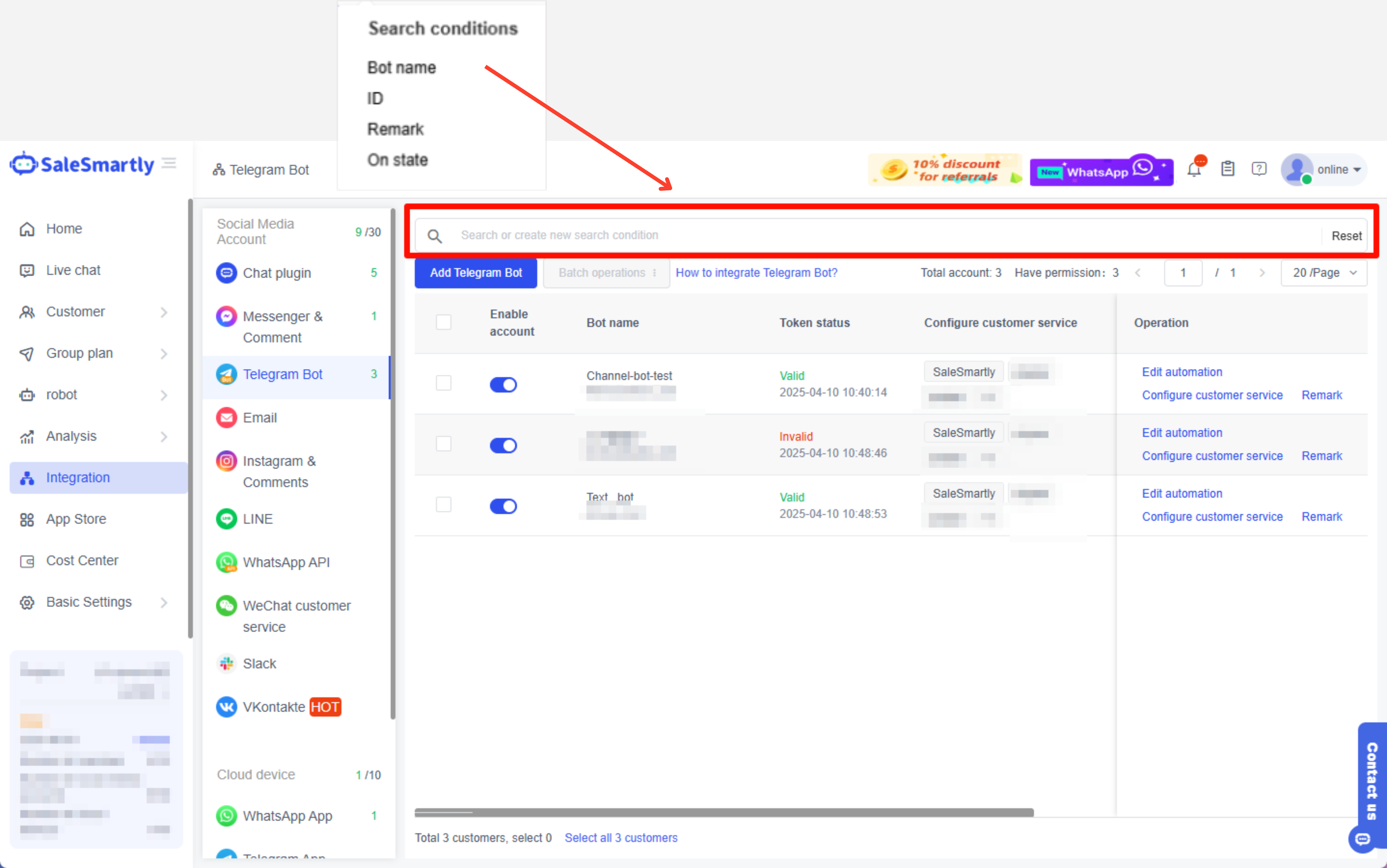This screenshot has width=1387, height=868.
Task: Disable the Channel-bot-test account toggle
Action: pos(503,384)
